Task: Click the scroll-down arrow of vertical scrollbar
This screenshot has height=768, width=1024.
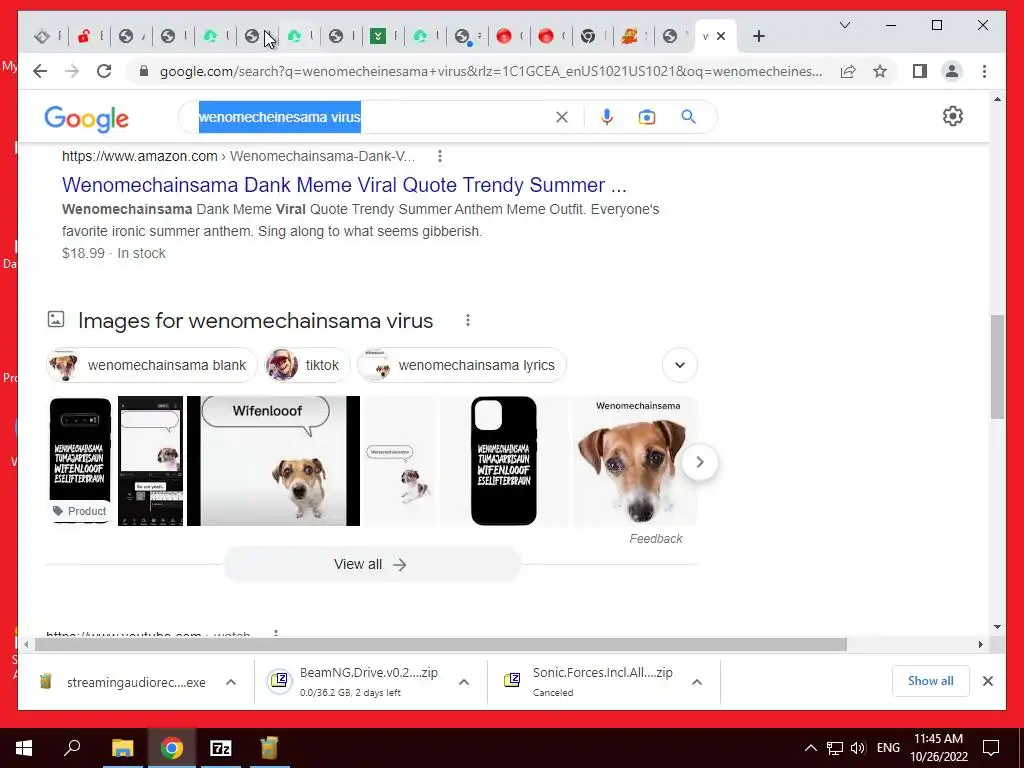Action: [997, 627]
